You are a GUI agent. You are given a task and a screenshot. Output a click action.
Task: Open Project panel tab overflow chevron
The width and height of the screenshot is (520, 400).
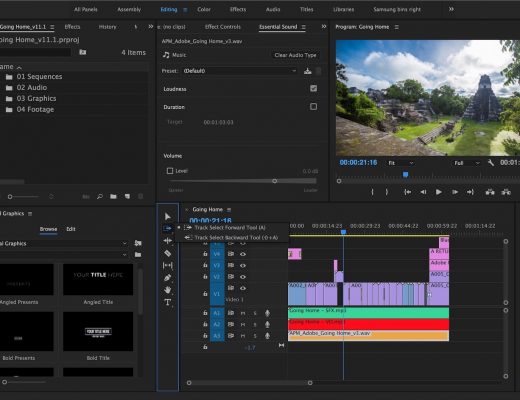click(x=151, y=26)
